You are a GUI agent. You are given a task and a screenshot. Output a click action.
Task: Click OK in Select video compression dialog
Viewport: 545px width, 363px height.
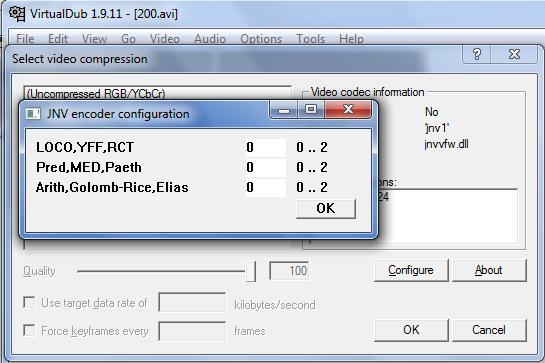[411, 330]
